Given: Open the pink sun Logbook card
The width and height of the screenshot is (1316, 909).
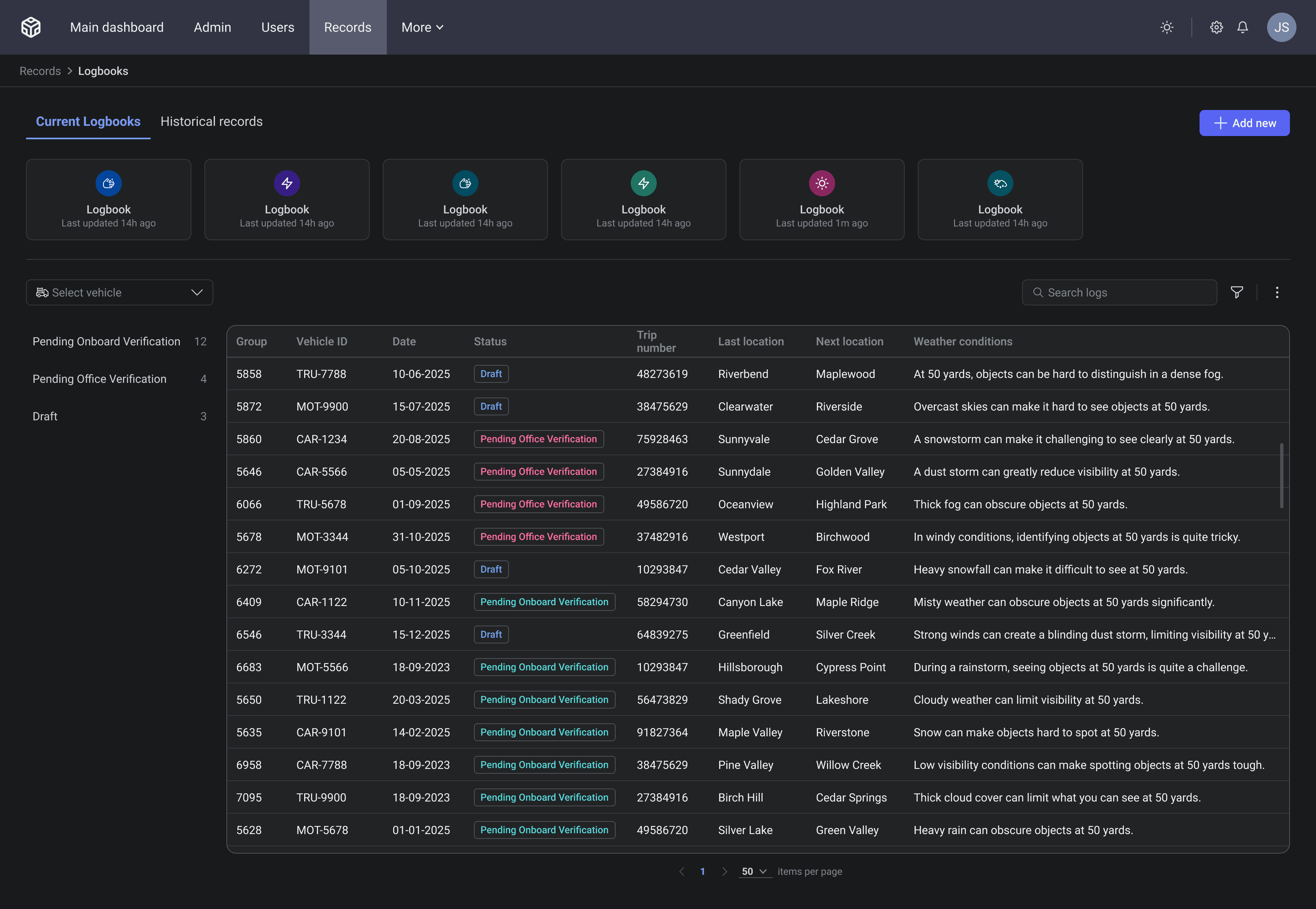Looking at the screenshot, I should tap(821, 199).
